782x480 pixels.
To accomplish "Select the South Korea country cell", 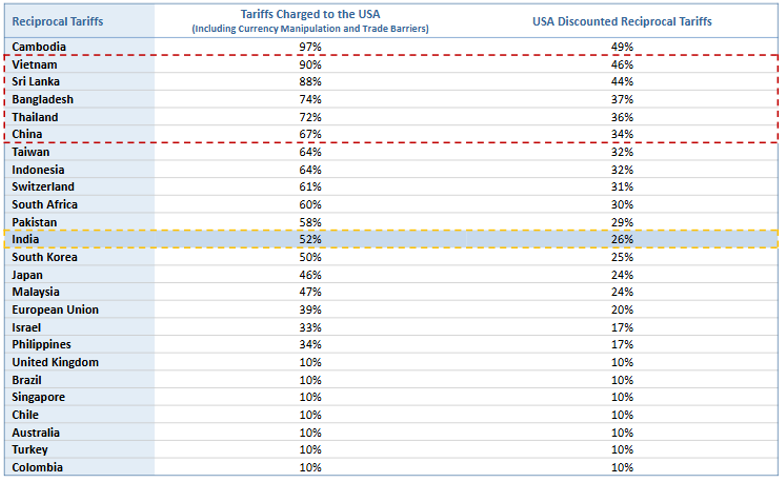I will pyautogui.click(x=44, y=257).
